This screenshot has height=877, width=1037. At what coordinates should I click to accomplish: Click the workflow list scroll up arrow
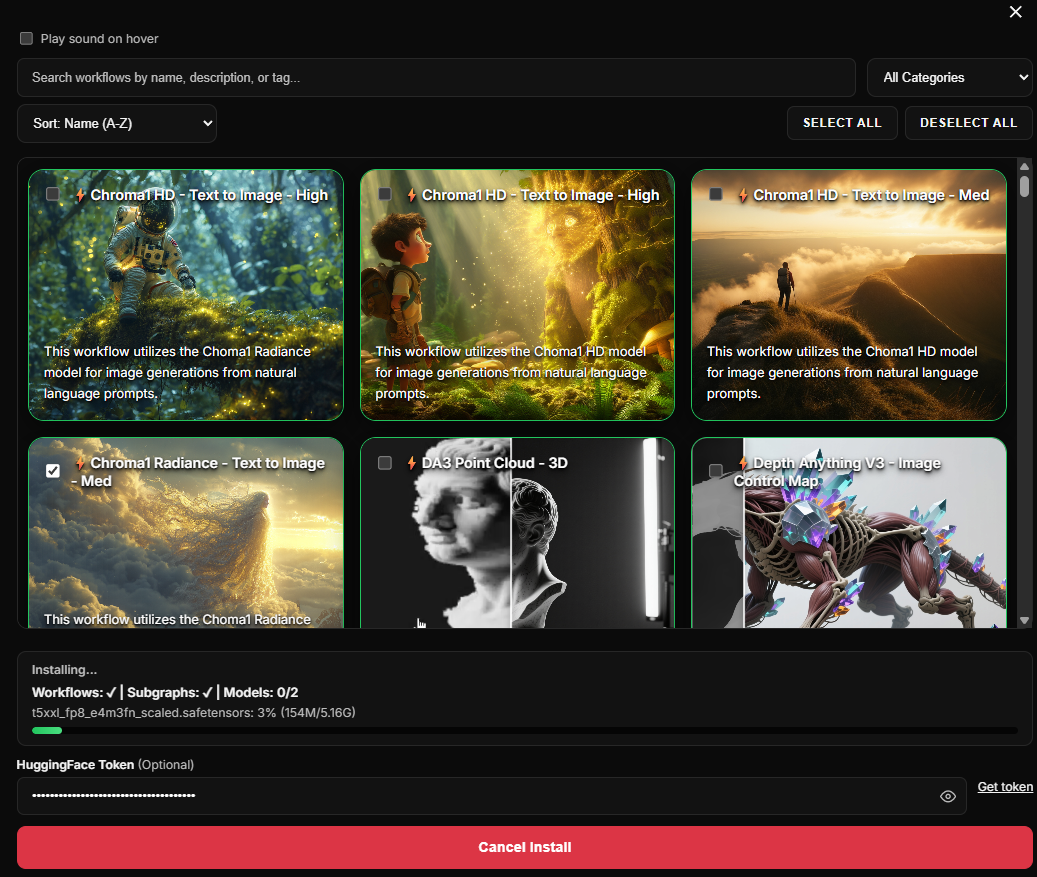(1024, 166)
